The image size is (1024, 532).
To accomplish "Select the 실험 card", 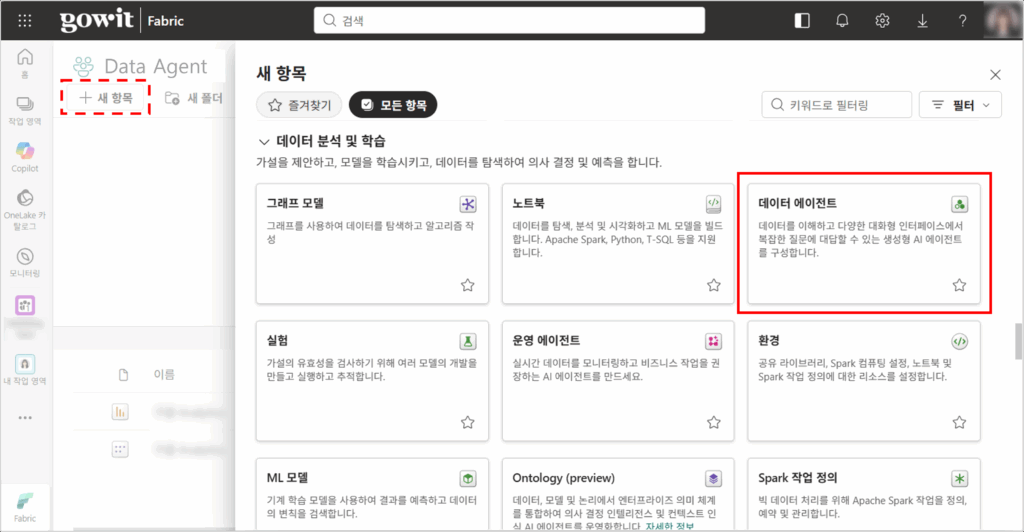I will [372, 381].
